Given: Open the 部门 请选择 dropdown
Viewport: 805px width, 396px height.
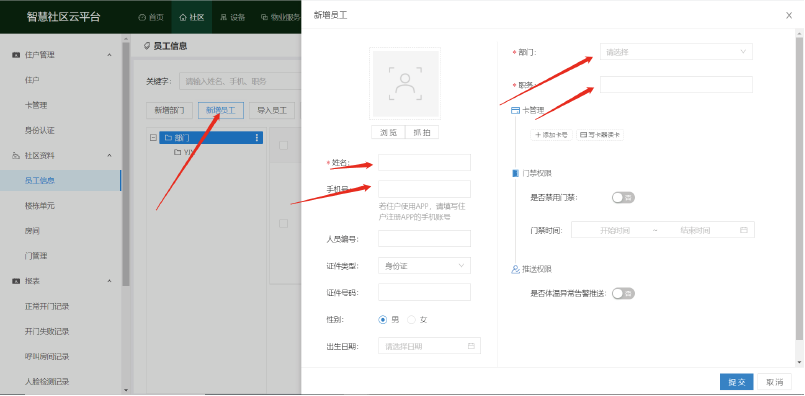Looking at the screenshot, I should click(676, 52).
